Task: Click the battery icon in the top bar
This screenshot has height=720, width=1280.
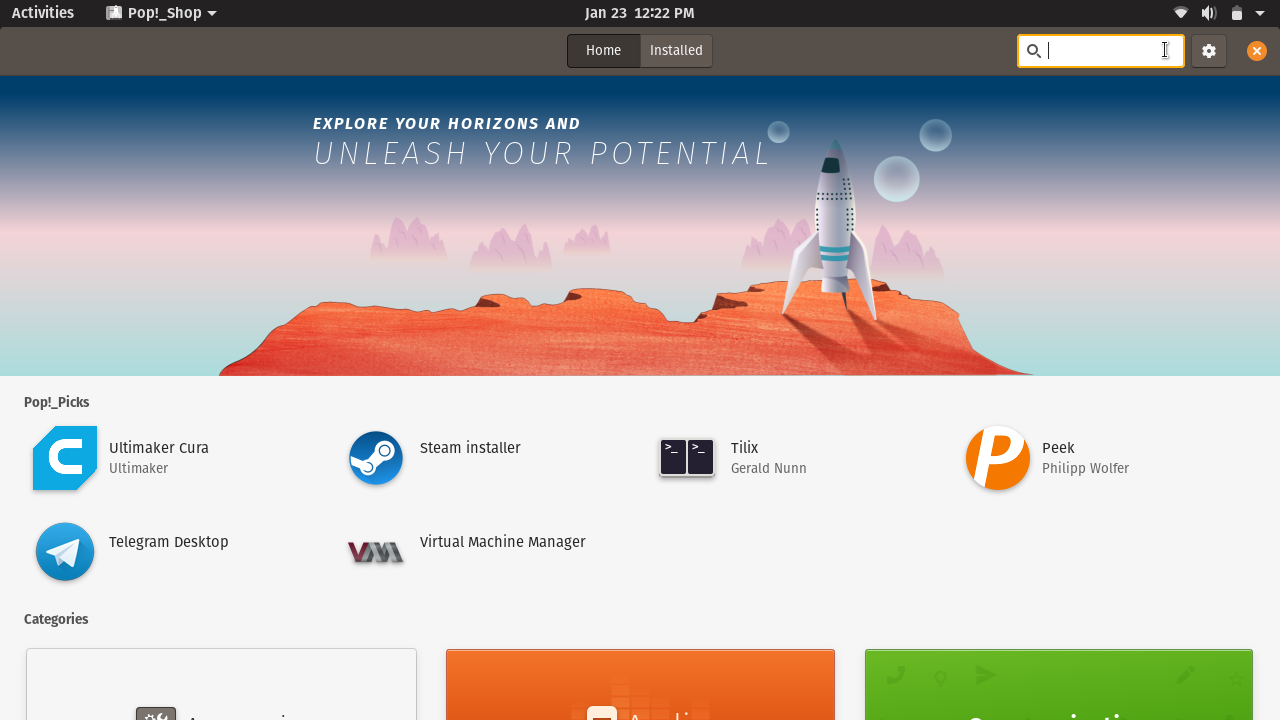Action: click(x=1235, y=13)
